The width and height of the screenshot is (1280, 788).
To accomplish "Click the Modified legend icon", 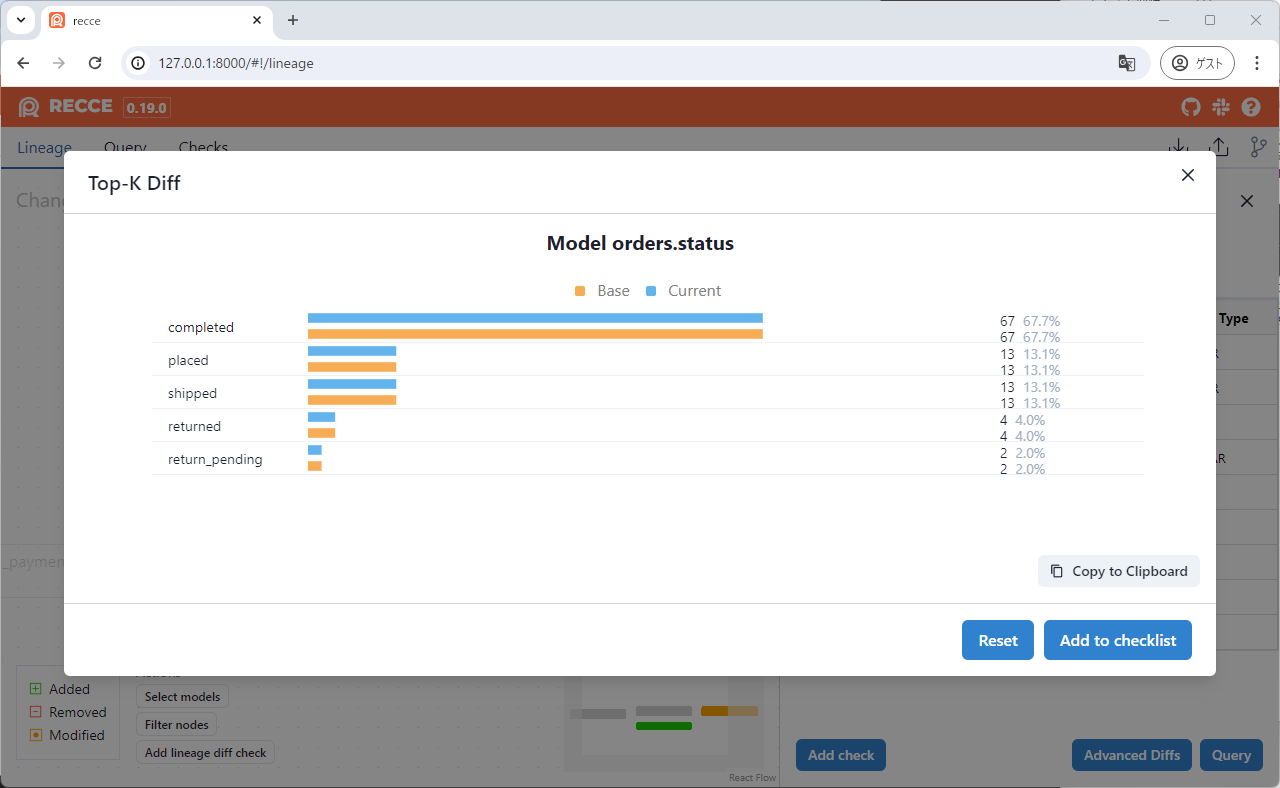I will click(35, 735).
